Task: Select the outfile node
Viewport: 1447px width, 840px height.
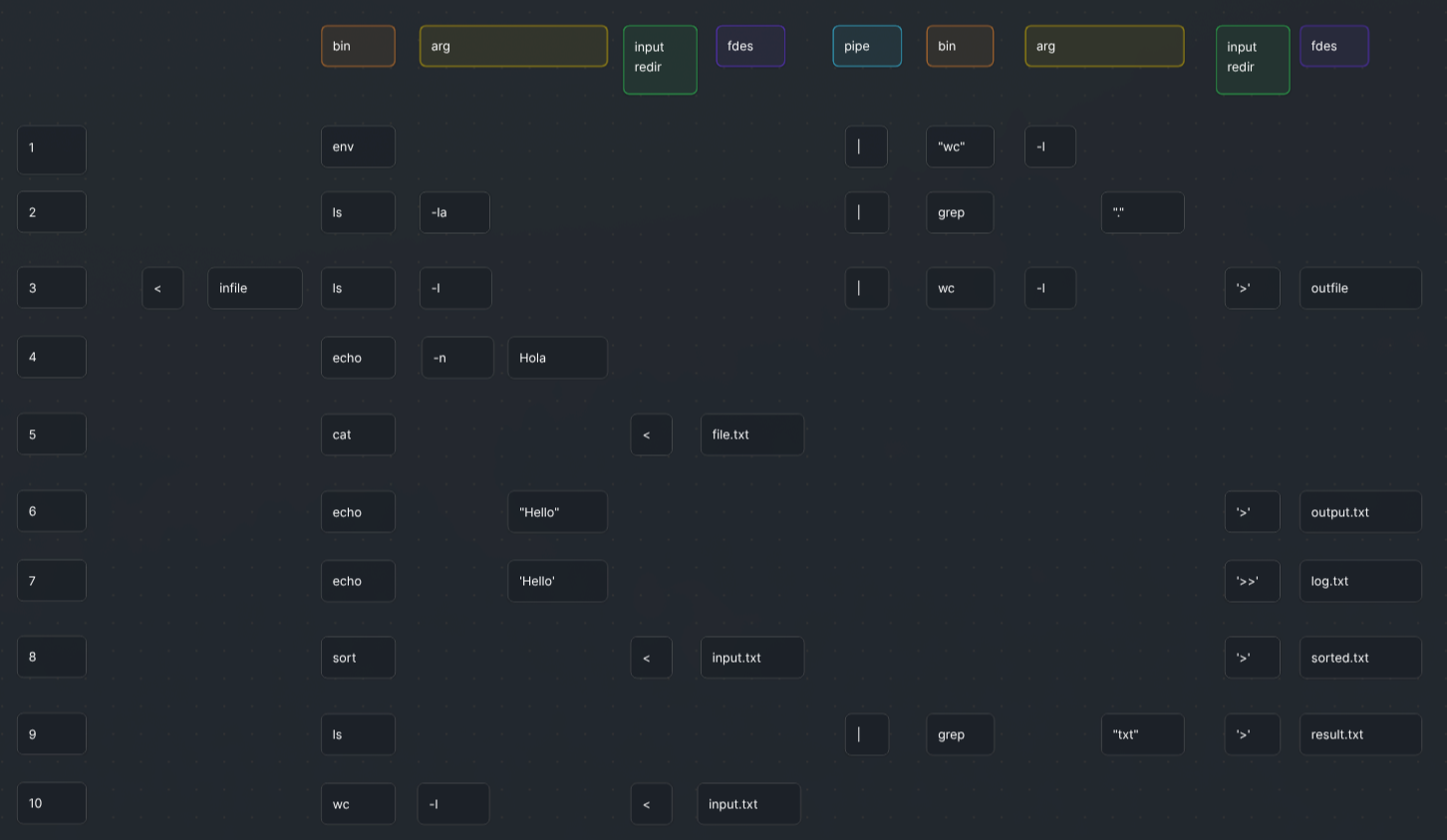Action: (x=1359, y=288)
